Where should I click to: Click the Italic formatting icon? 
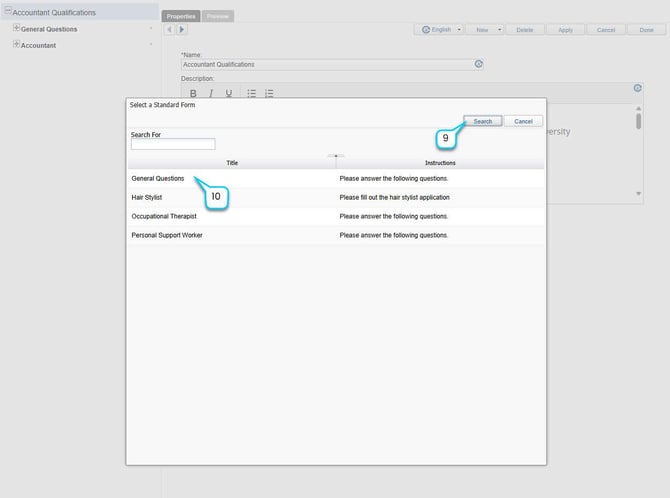[211, 93]
